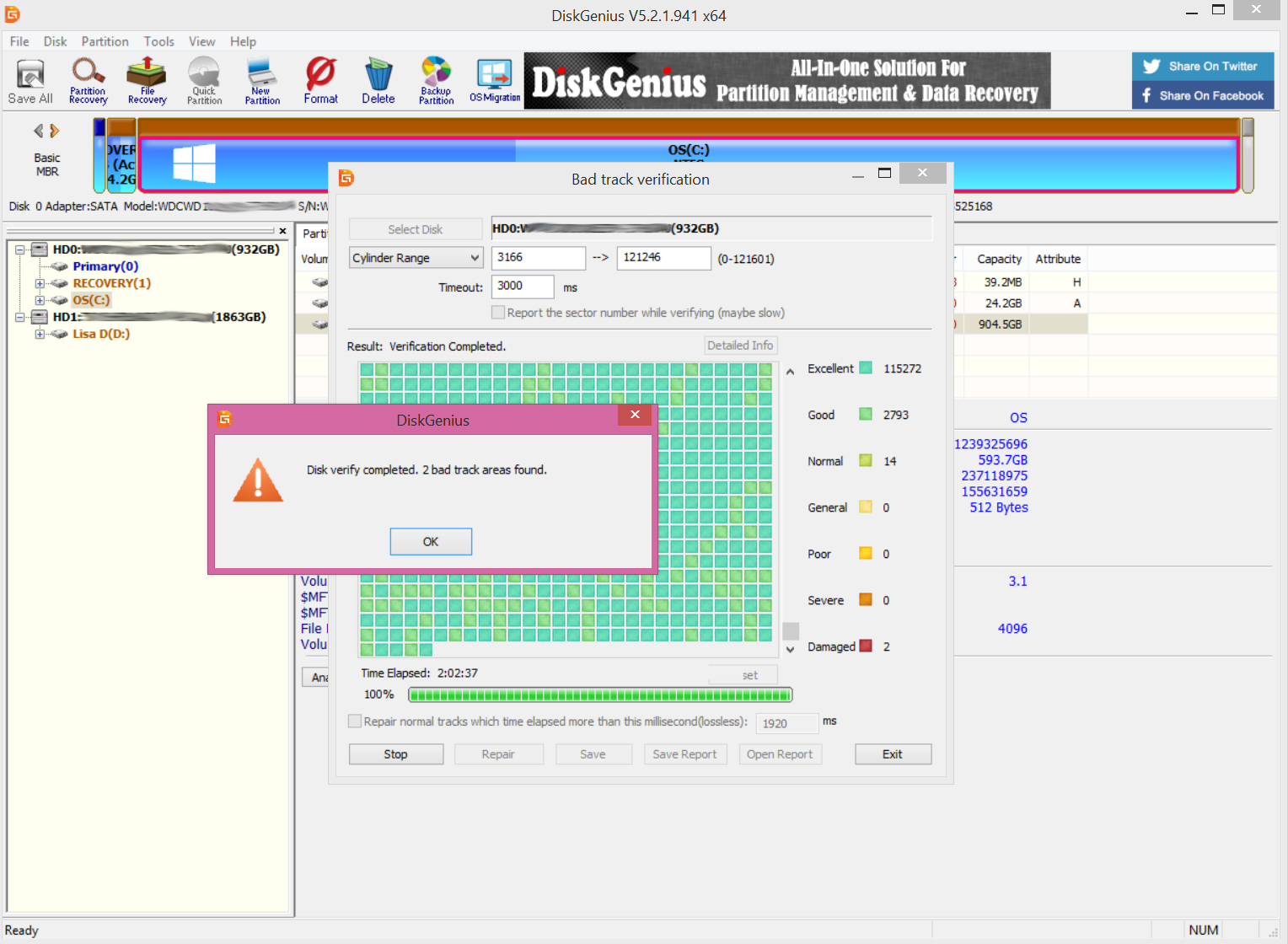This screenshot has width=1288, height=944.
Task: Click the Attribute column header
Action: click(x=1058, y=259)
